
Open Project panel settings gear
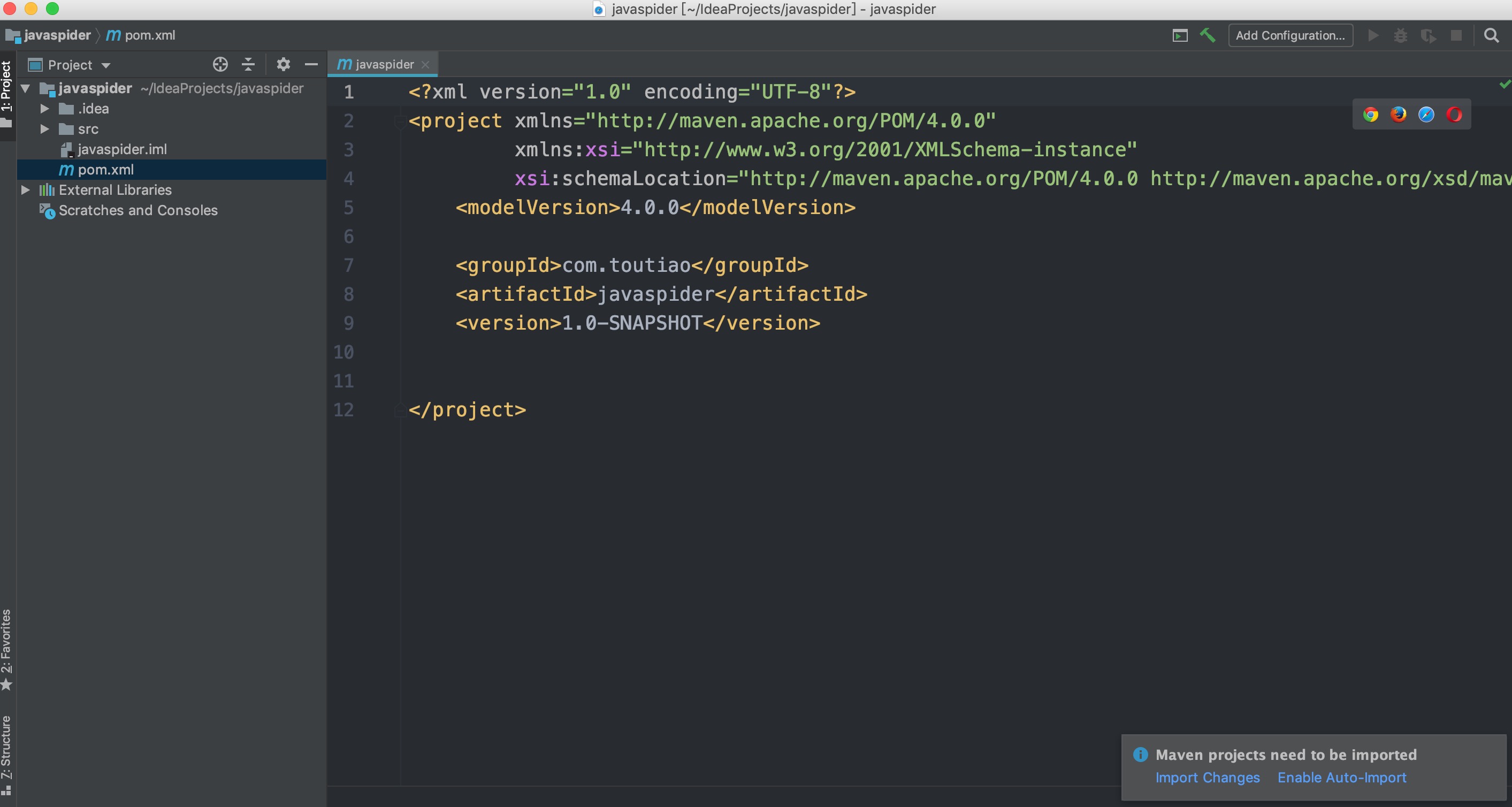pyautogui.click(x=284, y=64)
